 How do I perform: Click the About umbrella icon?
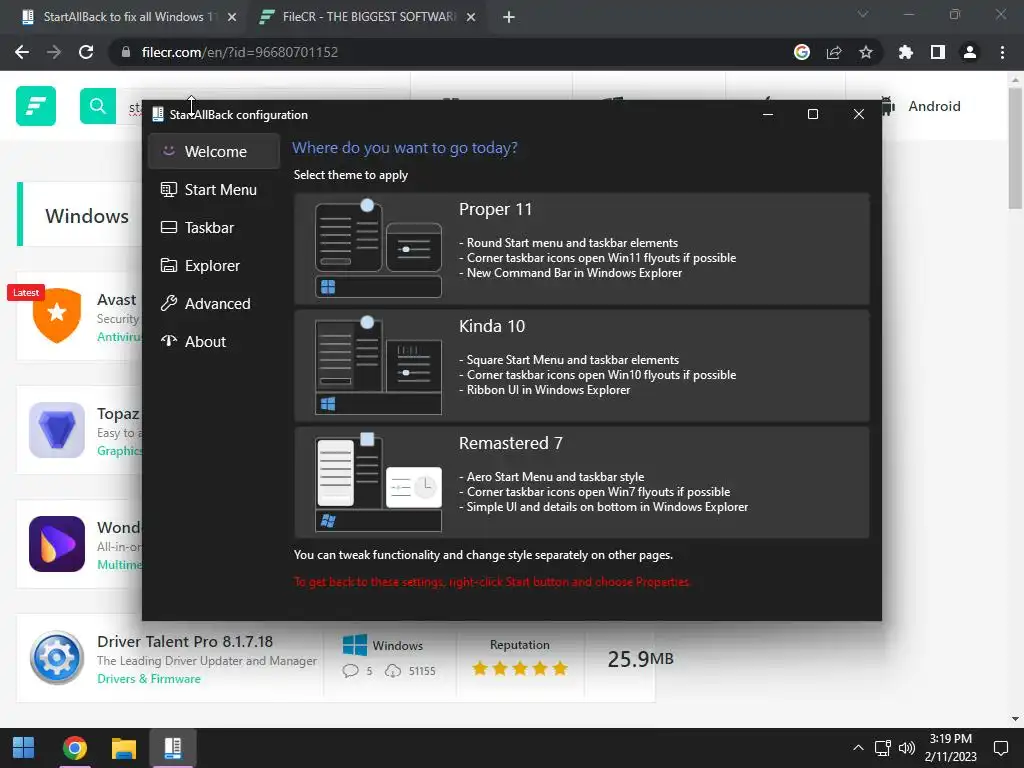pos(168,340)
